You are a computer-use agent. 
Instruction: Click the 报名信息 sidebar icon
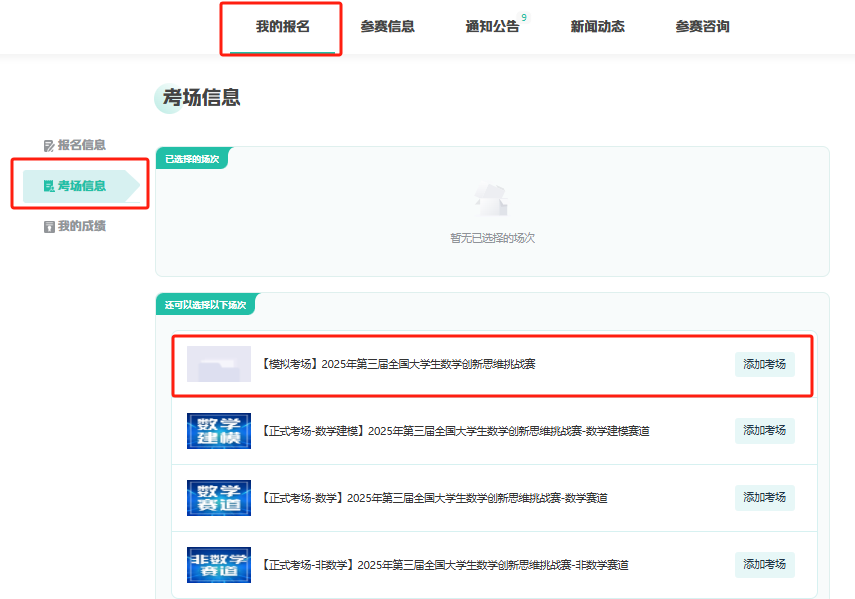click(49, 145)
